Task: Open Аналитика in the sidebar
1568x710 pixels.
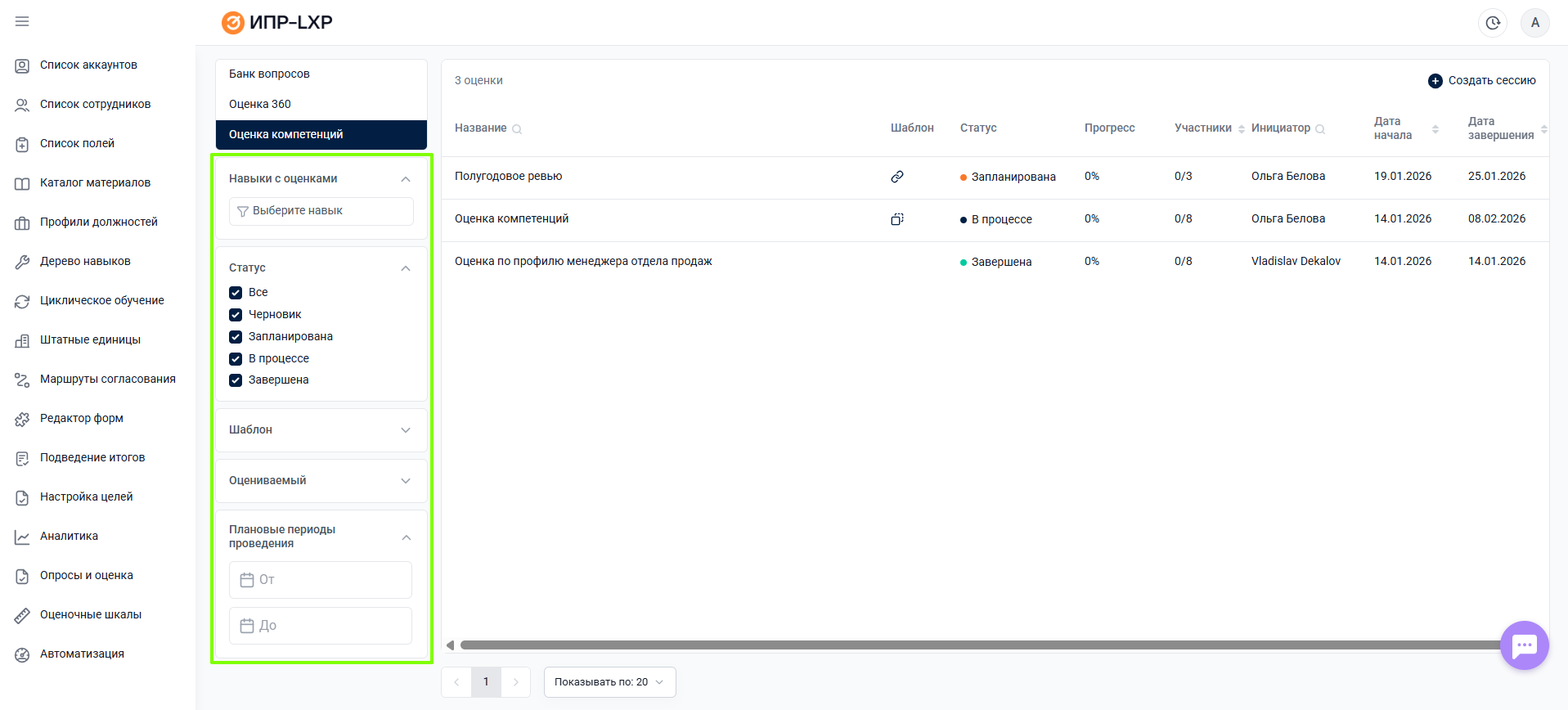Action: [69, 537]
